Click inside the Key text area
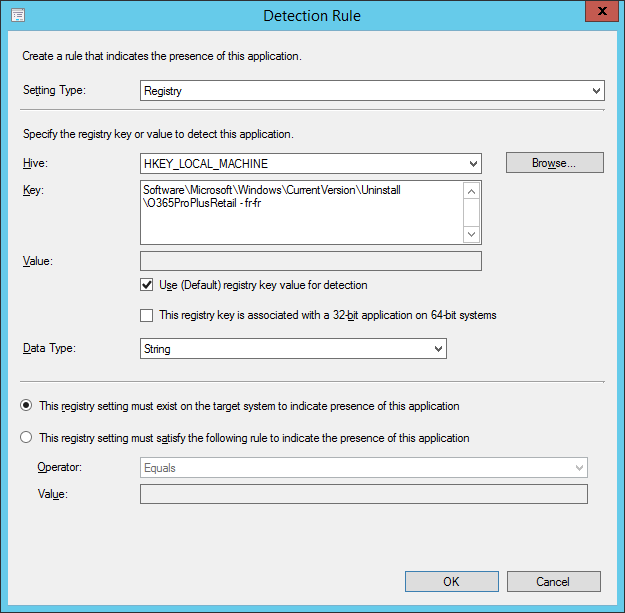This screenshot has height=613, width=625. (302, 212)
